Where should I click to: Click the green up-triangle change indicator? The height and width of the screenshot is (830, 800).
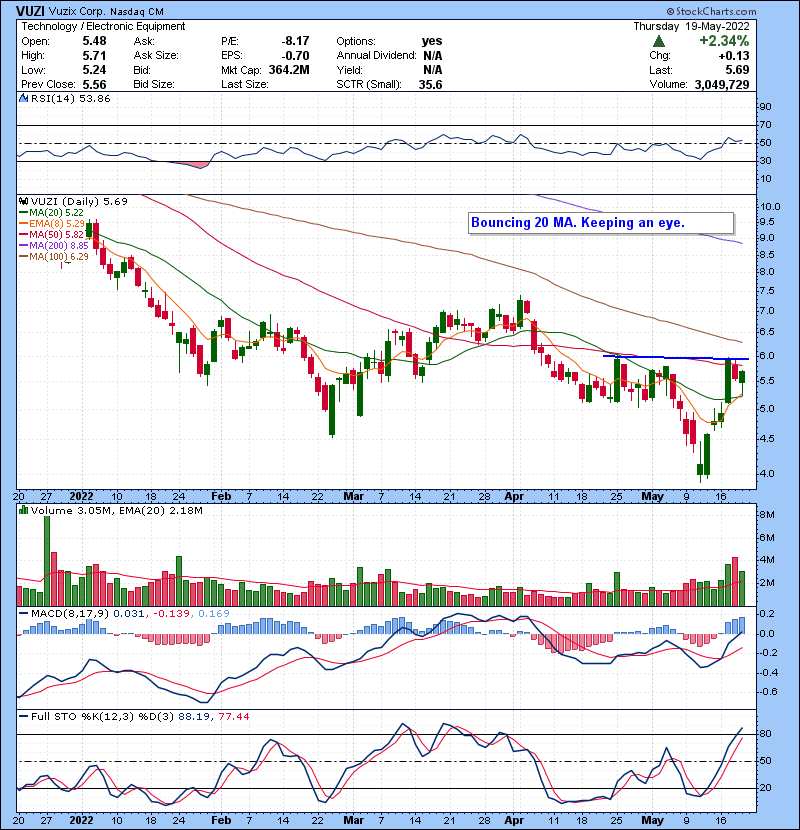tap(659, 41)
